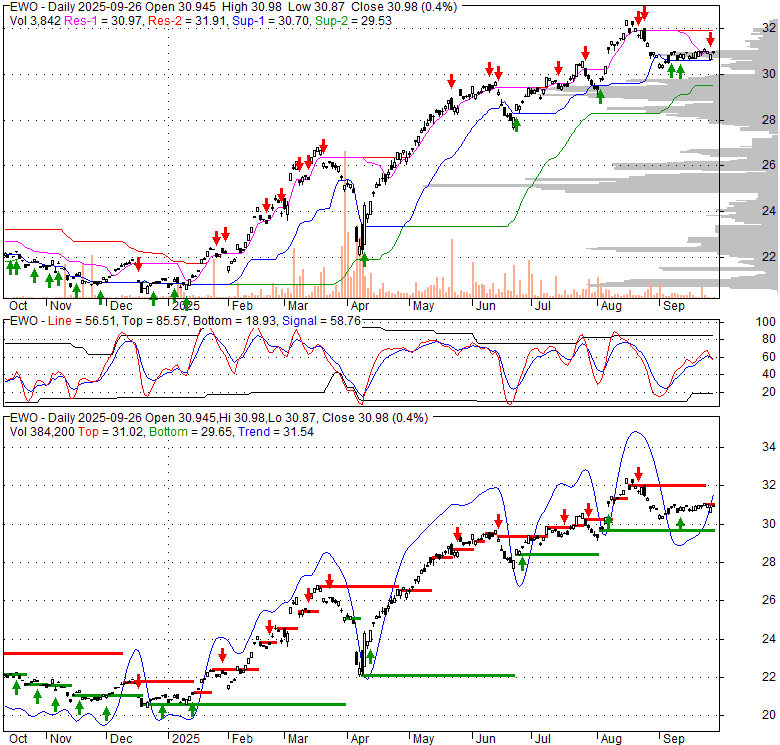
Task: Select the Top = 85.57 oscillator value
Action: [x=154, y=321]
